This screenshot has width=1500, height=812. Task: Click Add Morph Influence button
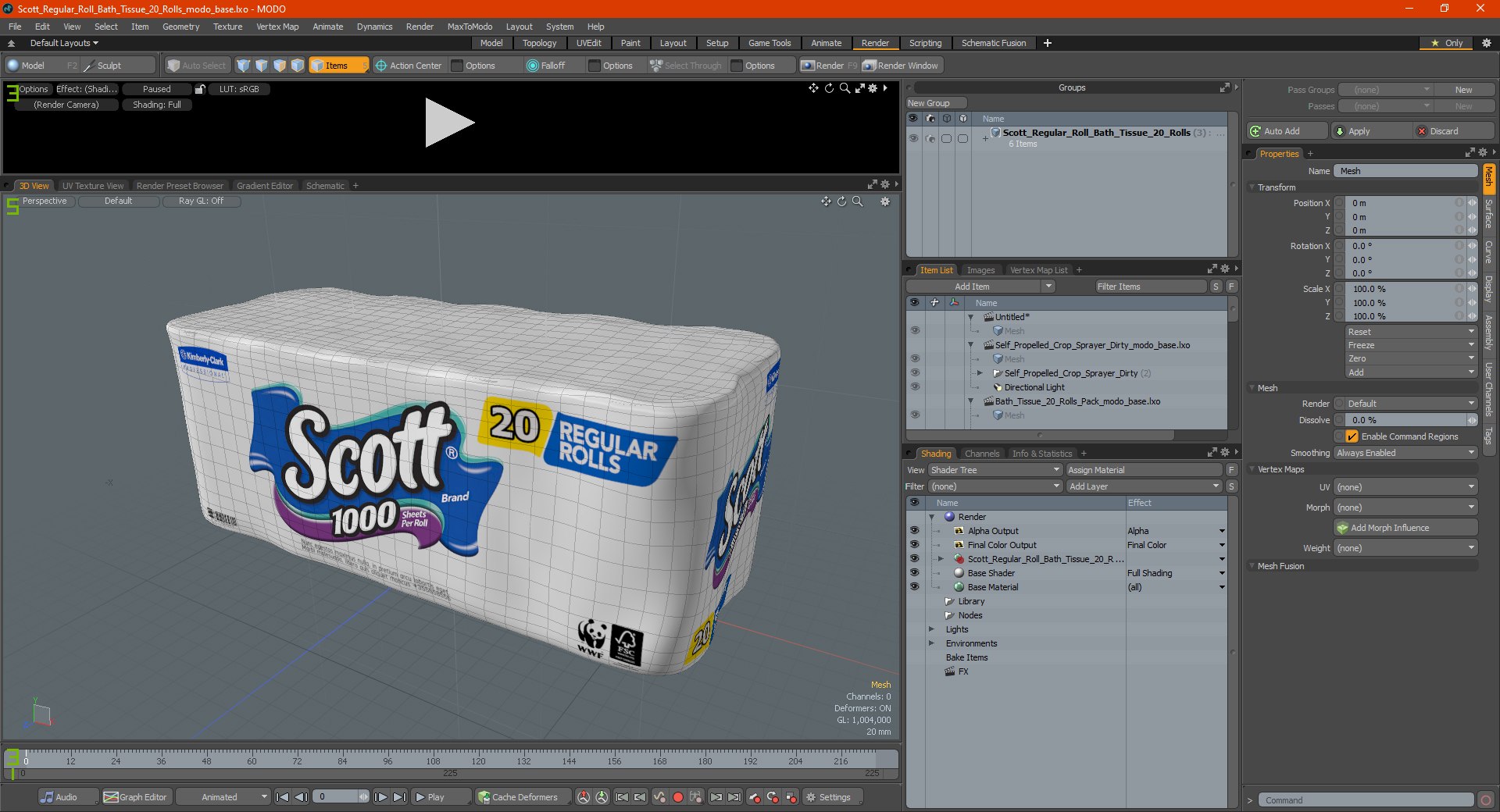click(1405, 528)
